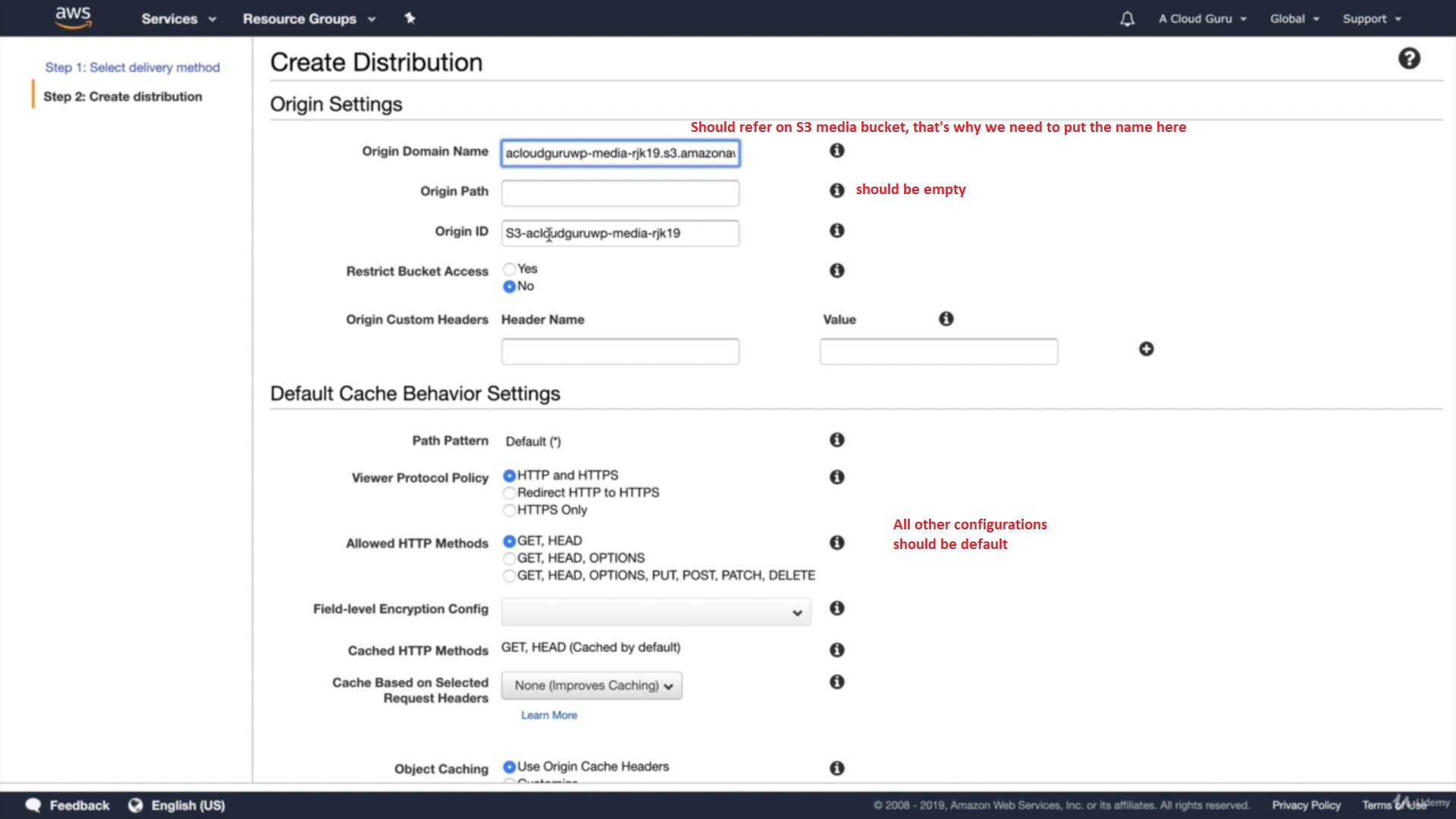Click info icon next to Origin Domain Name

pos(836,150)
